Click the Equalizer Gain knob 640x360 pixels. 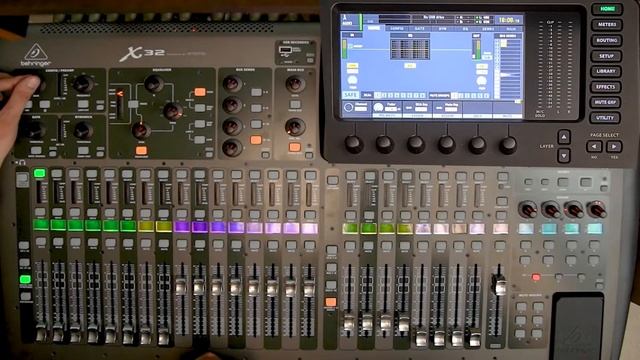141,130
